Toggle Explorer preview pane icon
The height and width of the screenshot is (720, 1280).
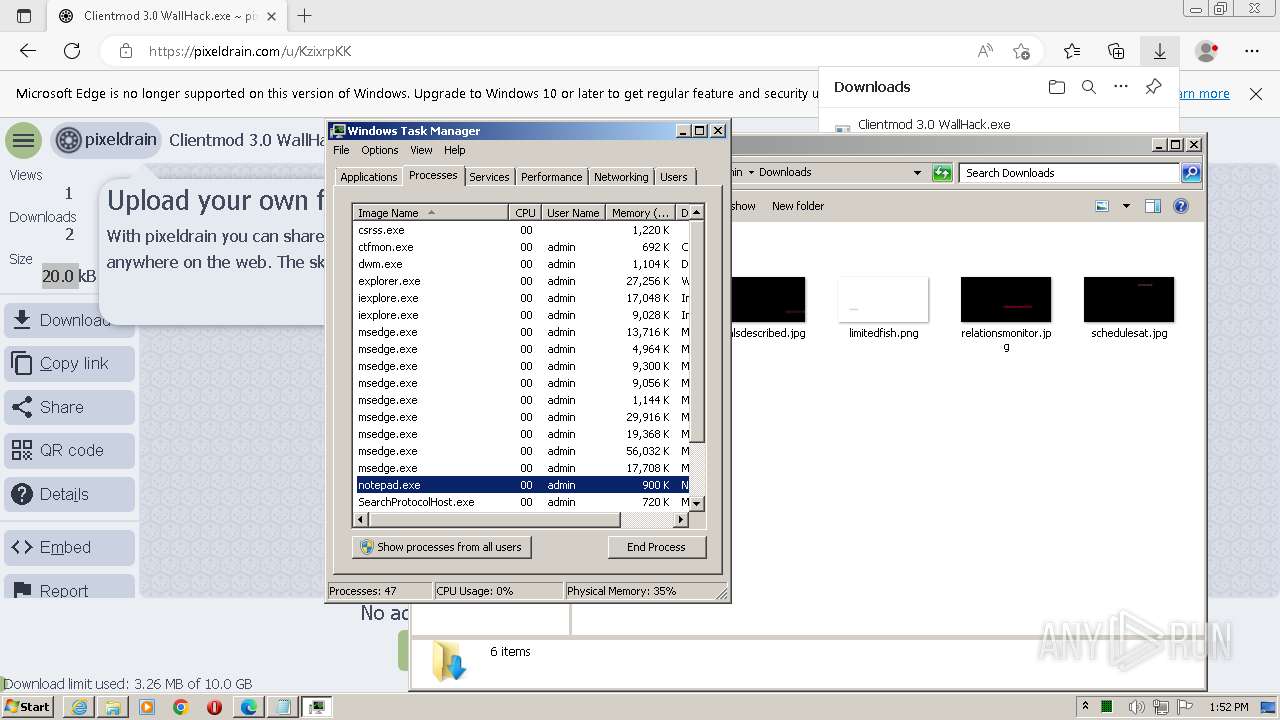pyautogui.click(x=1153, y=206)
